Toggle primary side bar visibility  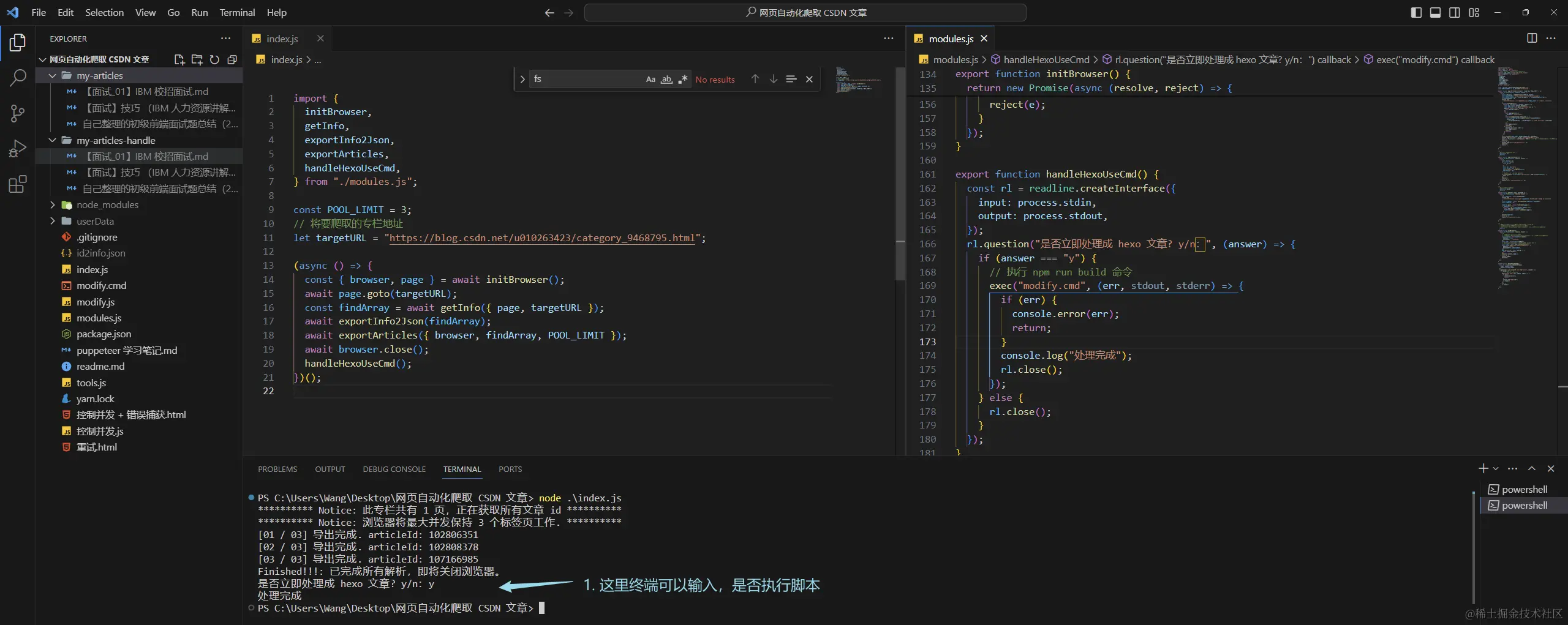click(x=1416, y=12)
